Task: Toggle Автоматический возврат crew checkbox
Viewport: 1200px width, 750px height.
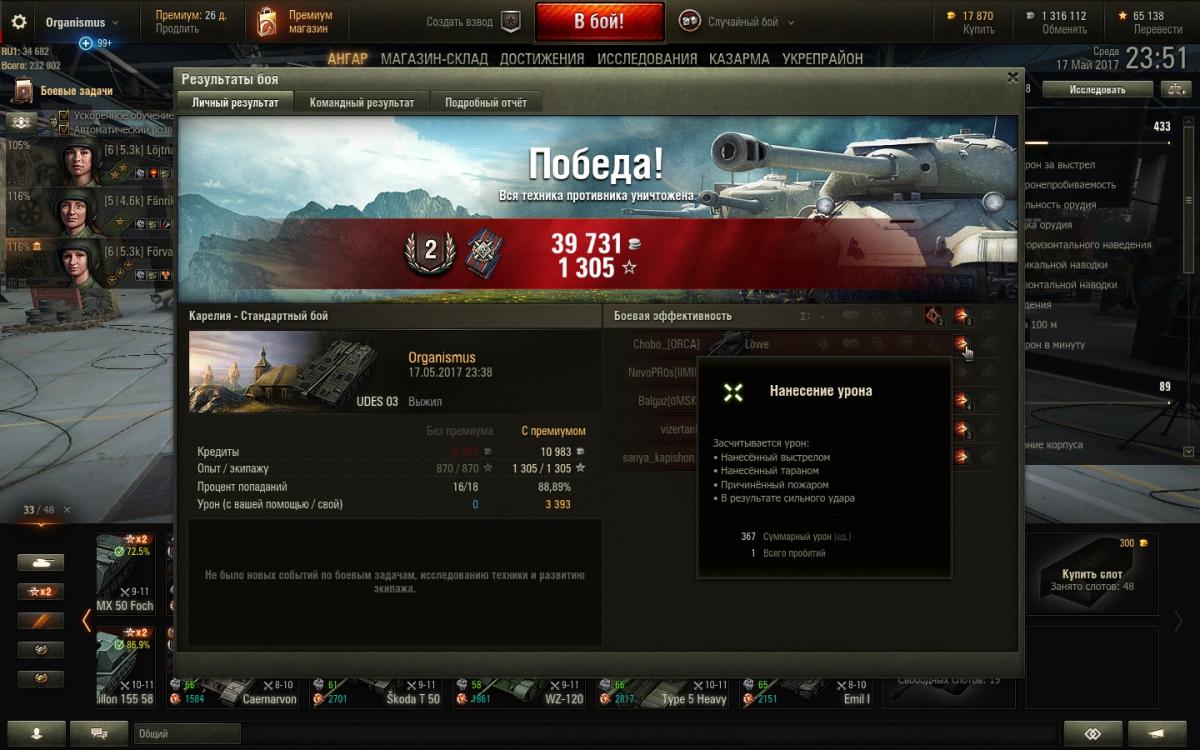Action: [x=64, y=129]
